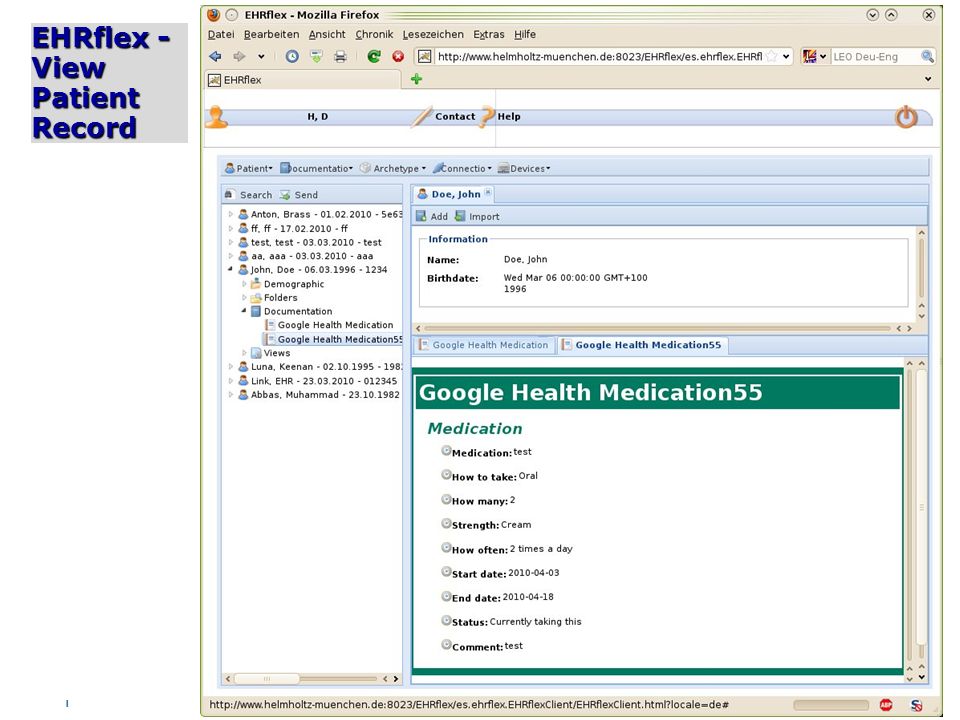Open the Patient dropdown menu

click(249, 168)
